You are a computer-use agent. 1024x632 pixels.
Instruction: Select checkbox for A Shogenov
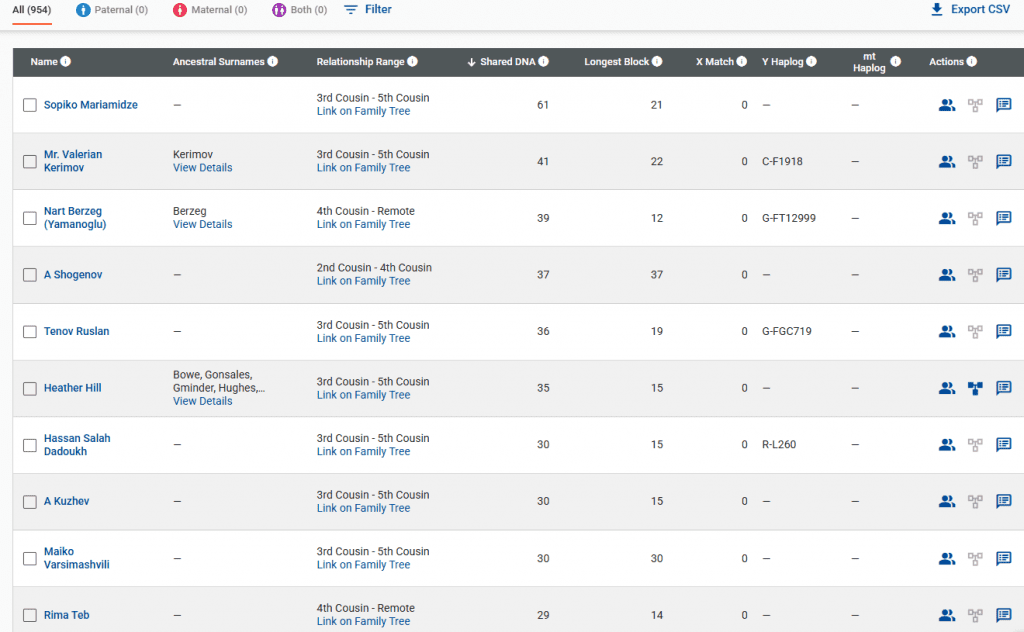click(30, 275)
